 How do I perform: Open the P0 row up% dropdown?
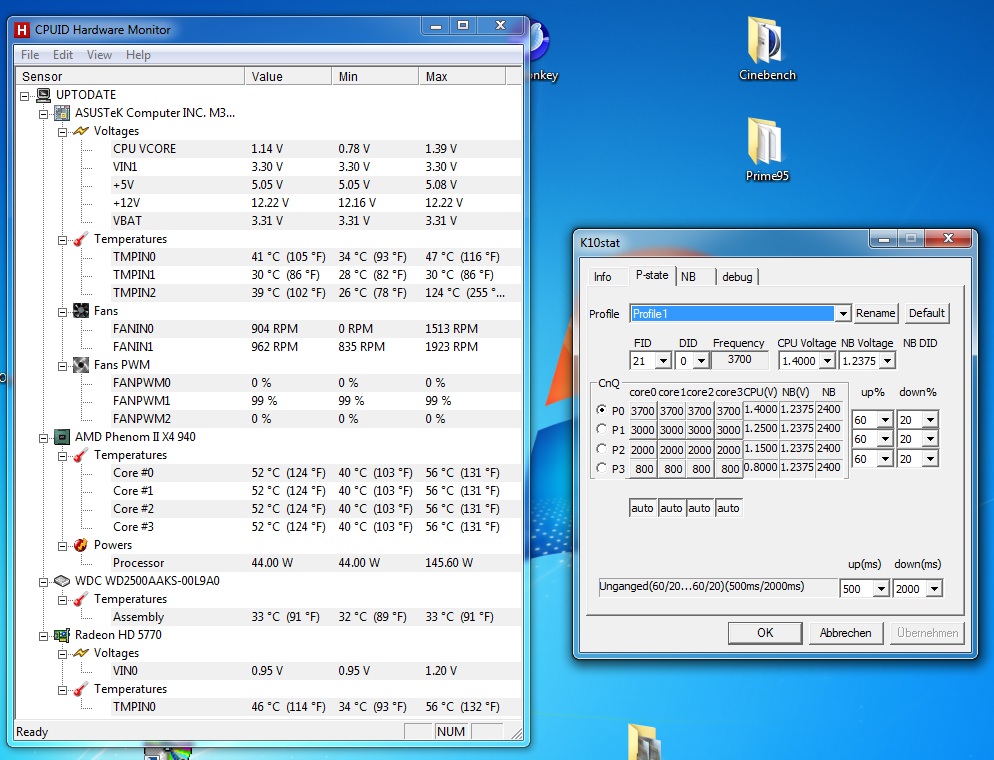(x=886, y=420)
